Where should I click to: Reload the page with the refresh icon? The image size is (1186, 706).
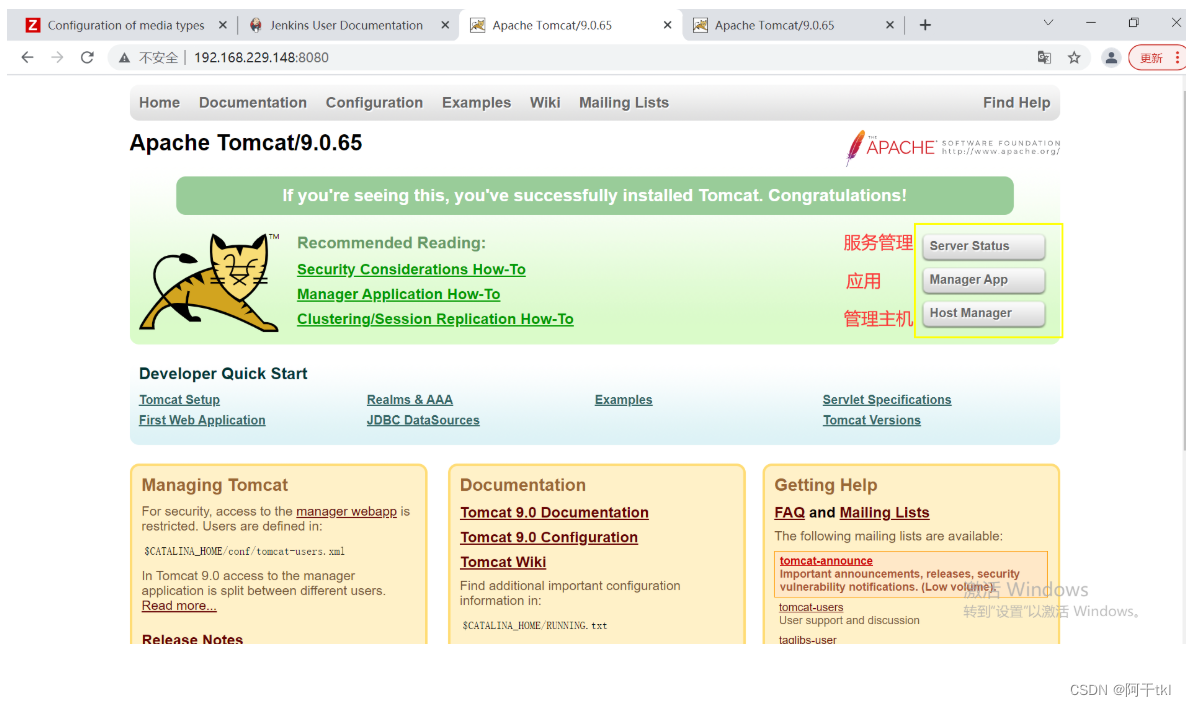pos(87,58)
